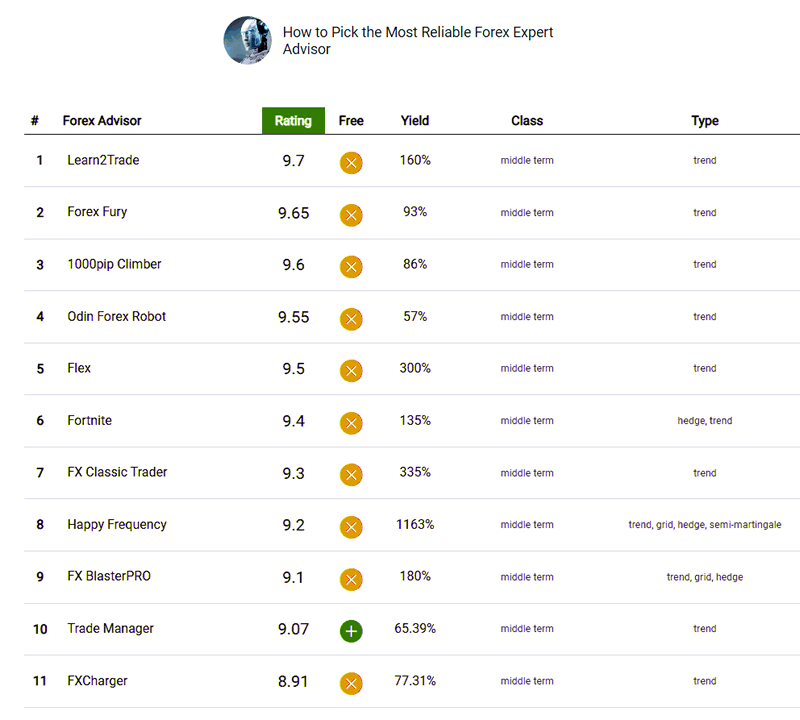This screenshot has height=720, width=800.
Task: Click the 9.5 rating value
Action: tap(293, 368)
